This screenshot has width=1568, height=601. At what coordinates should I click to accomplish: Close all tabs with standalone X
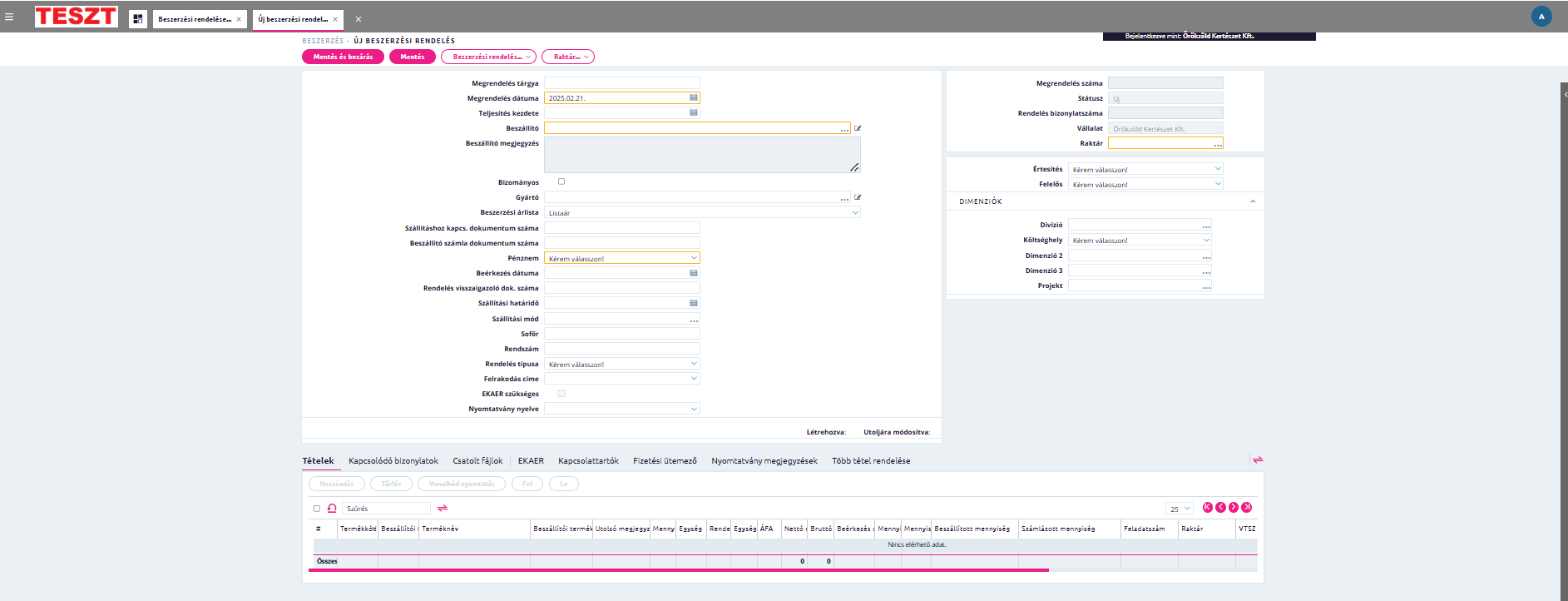point(359,19)
